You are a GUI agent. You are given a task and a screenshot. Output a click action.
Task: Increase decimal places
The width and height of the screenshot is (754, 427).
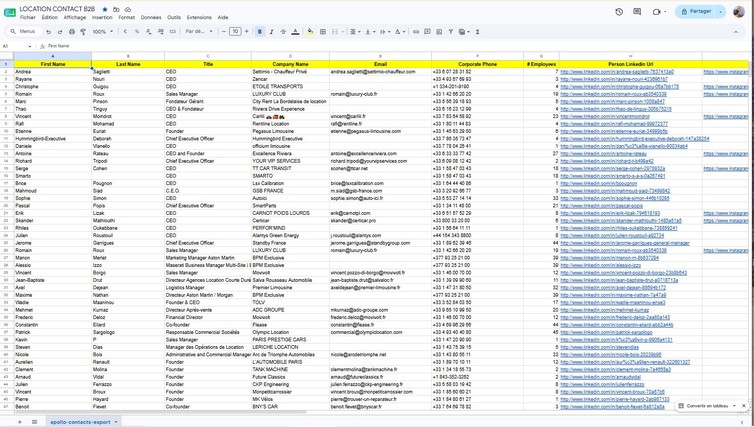point(161,32)
